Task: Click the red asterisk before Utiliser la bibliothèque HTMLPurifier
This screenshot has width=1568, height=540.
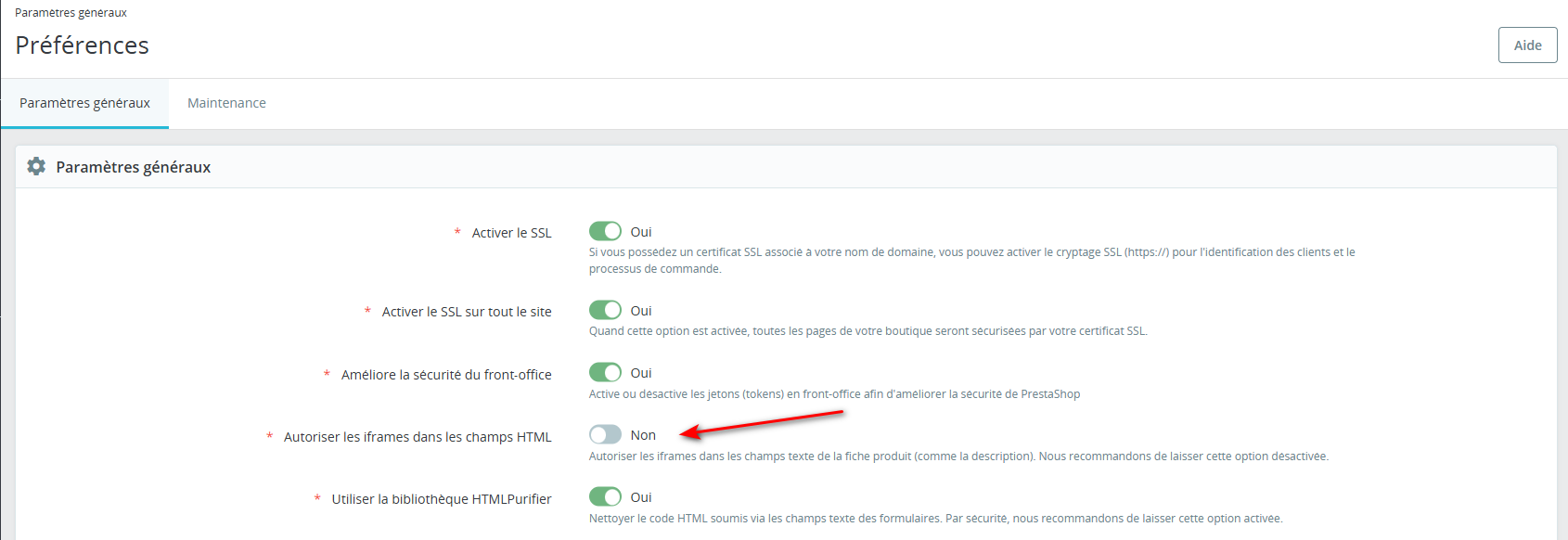Action: (317, 498)
